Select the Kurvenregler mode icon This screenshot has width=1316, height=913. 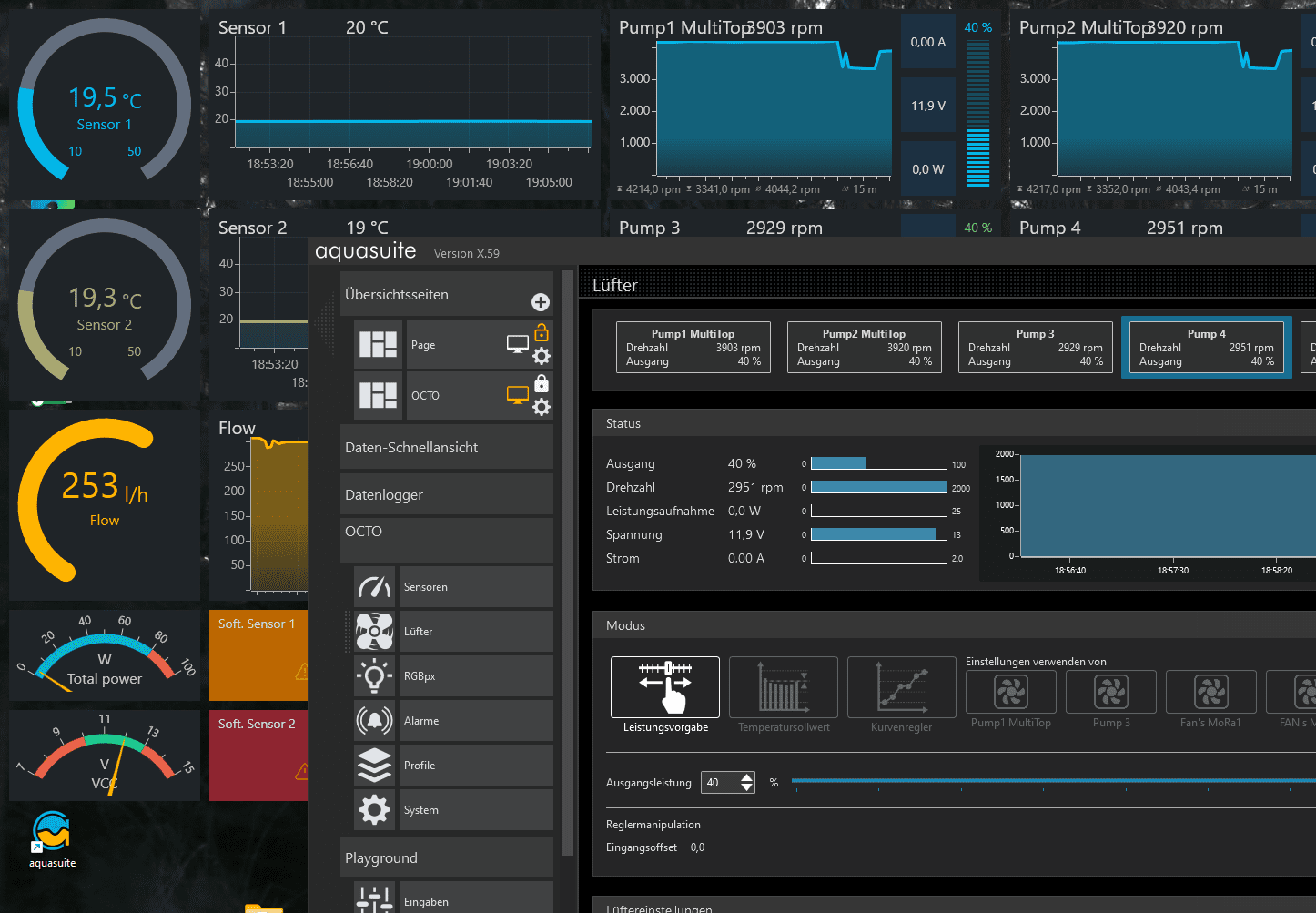(901, 687)
